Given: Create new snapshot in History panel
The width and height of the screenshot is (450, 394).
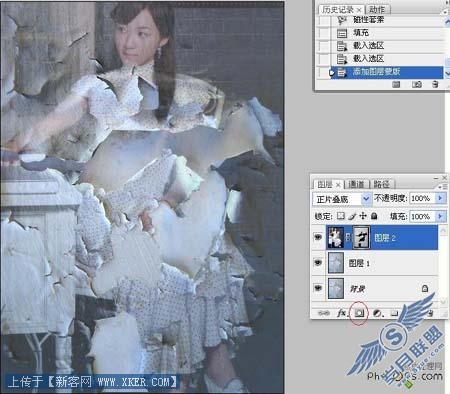Looking at the screenshot, I should pyautogui.click(x=417, y=84).
